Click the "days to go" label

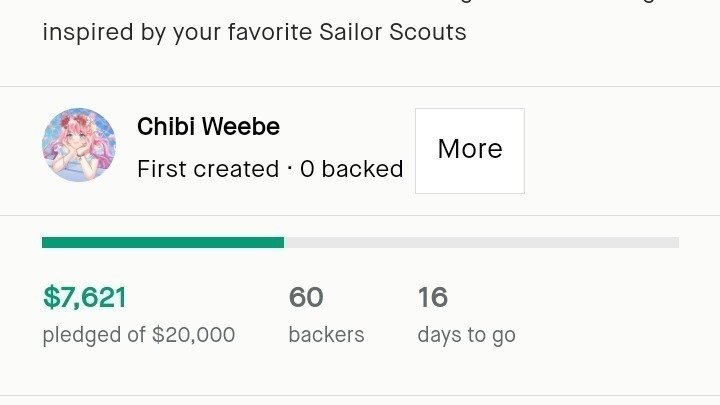tap(466, 334)
